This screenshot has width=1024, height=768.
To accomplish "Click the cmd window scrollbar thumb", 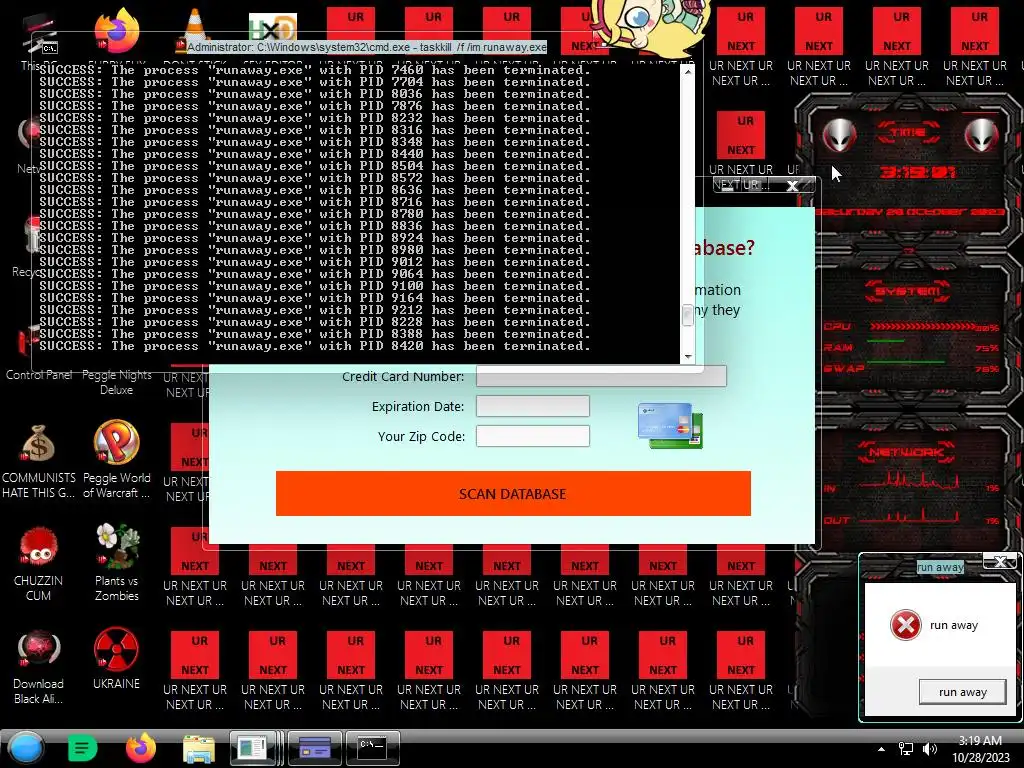I will point(687,315).
